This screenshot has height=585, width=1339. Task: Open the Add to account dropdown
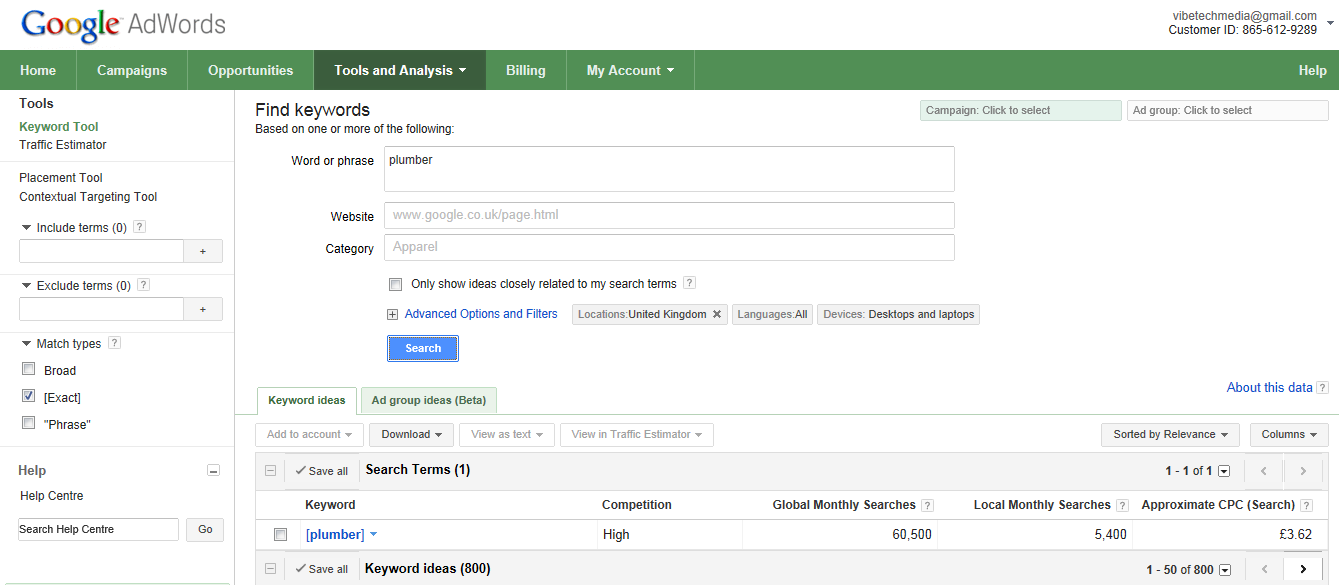pos(309,434)
